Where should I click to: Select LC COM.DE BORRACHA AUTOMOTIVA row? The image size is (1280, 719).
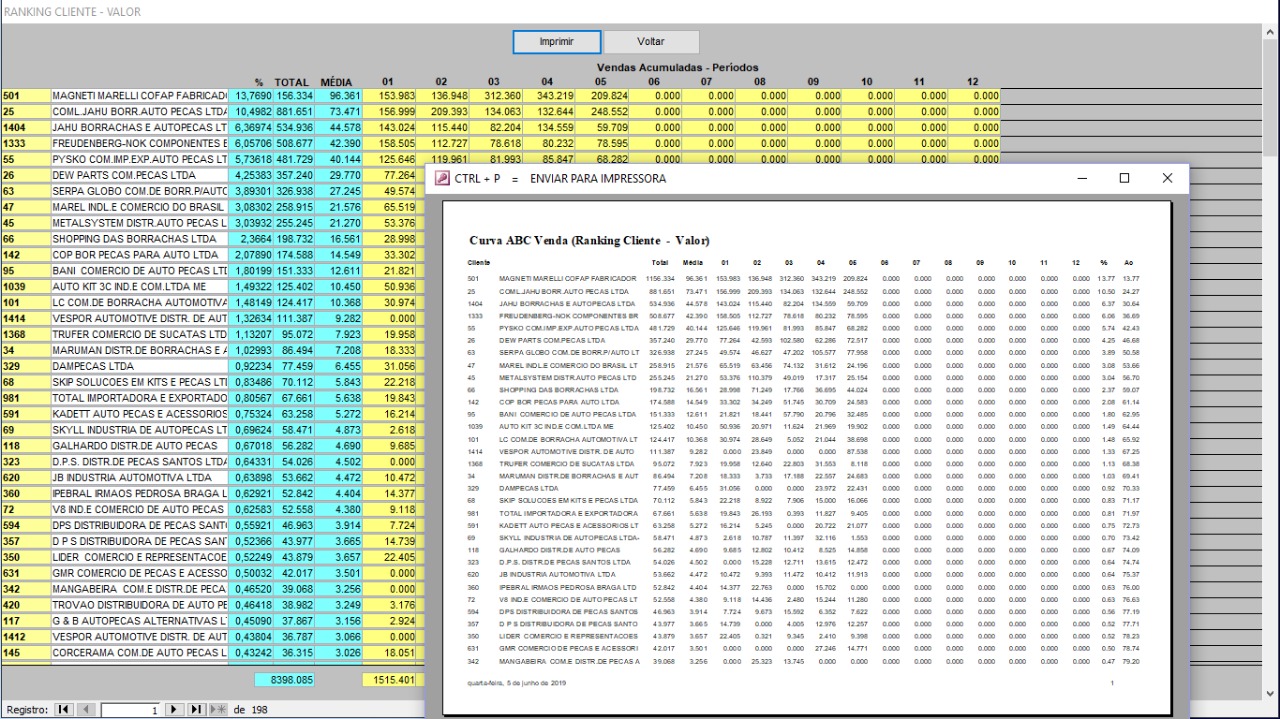[x=140, y=302]
